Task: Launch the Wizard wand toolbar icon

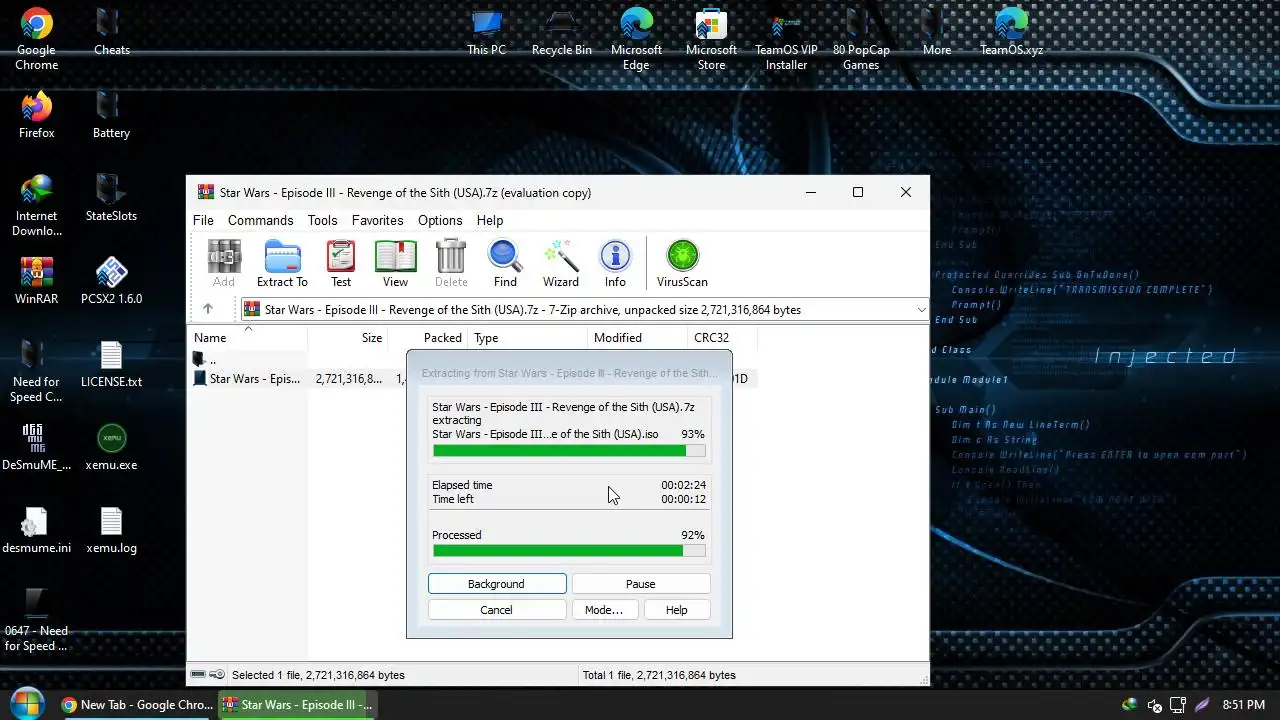Action: coord(561,264)
